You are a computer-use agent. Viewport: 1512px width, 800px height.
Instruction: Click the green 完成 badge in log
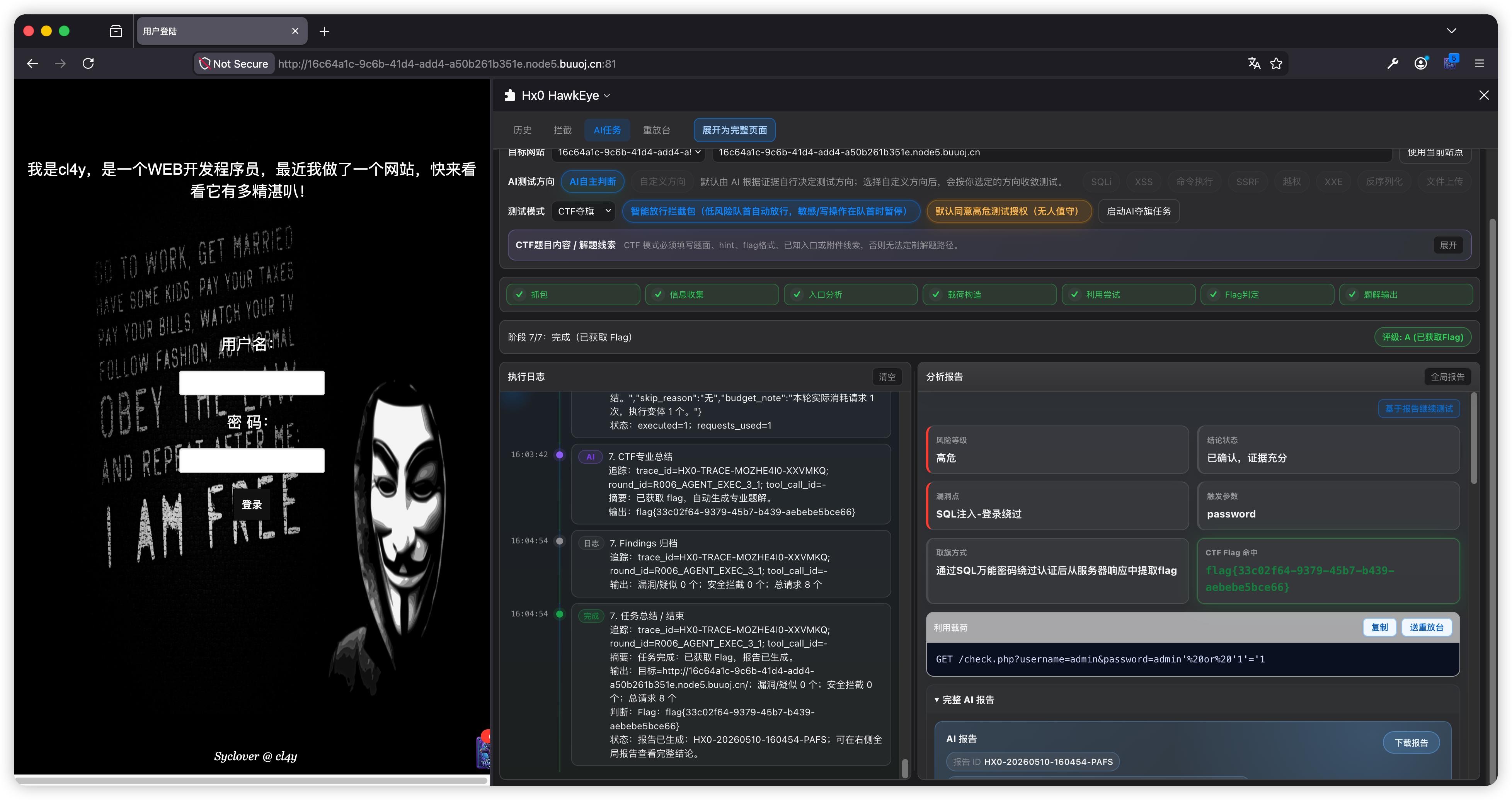[x=591, y=616]
